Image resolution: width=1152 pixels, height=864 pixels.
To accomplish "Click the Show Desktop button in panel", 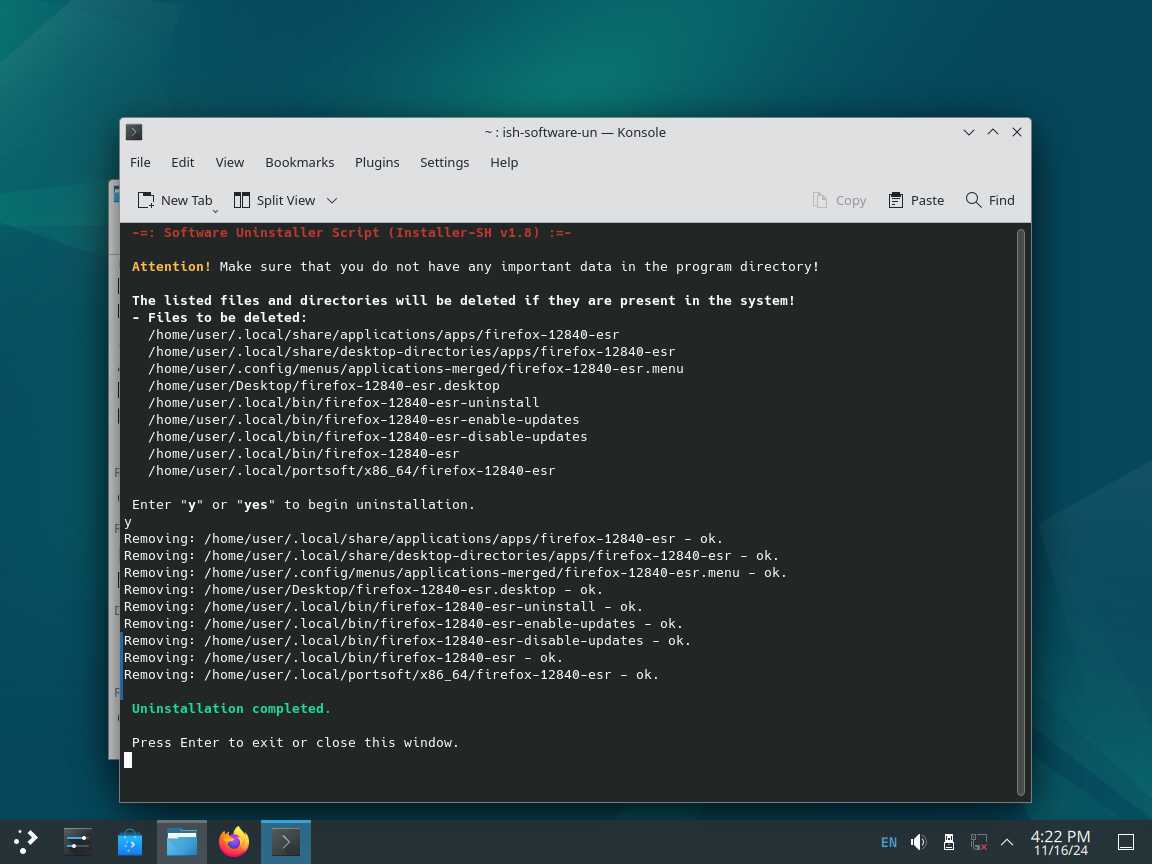I will [x=1126, y=843].
